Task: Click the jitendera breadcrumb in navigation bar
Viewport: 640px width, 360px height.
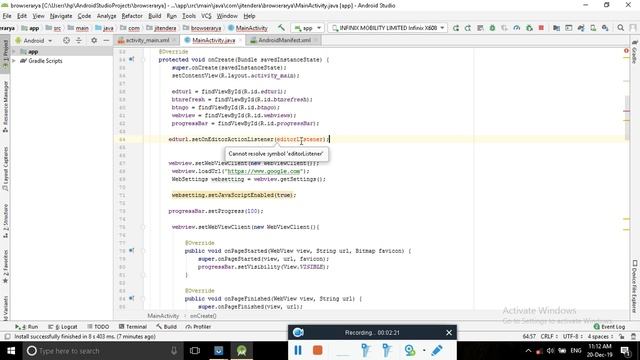Action: 161,28
